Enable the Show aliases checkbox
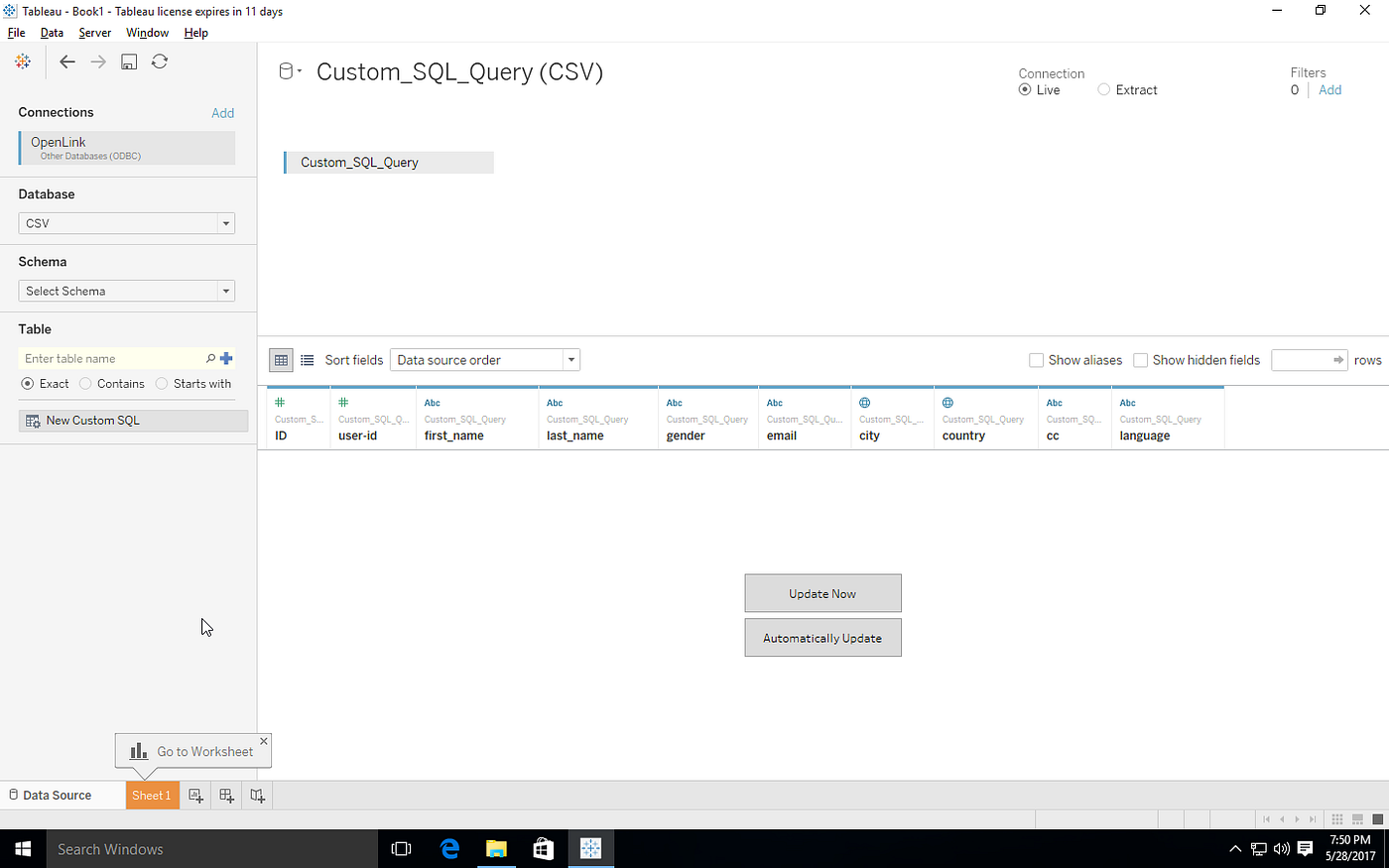This screenshot has height=868, width=1389. [x=1037, y=359]
